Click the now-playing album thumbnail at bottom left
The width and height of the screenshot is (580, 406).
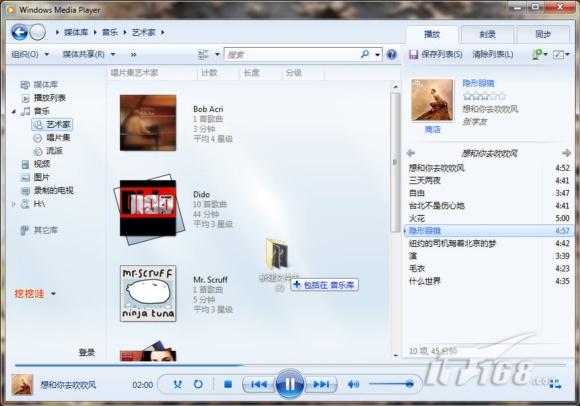point(22,385)
